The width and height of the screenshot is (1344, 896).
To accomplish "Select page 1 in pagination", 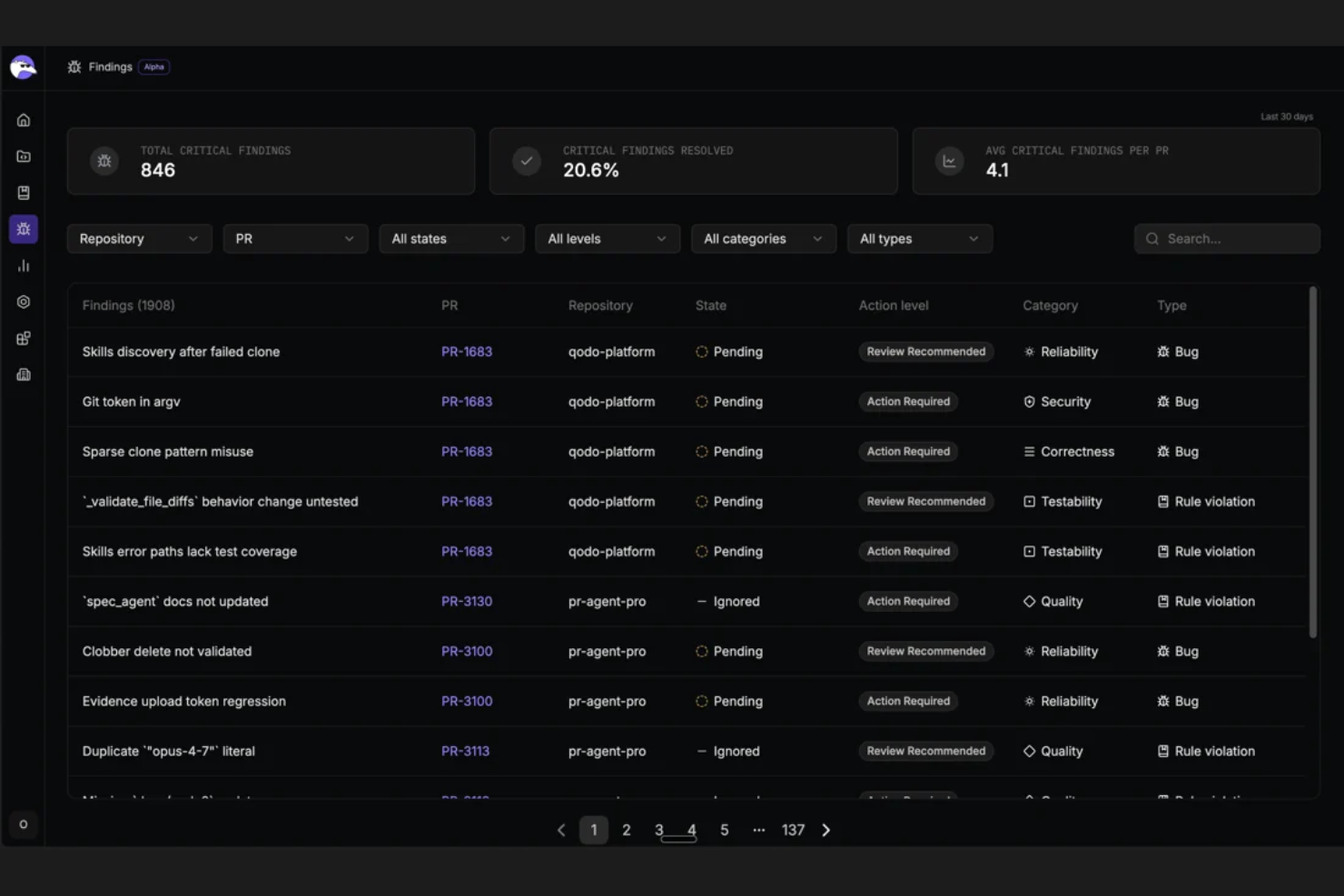I will point(594,830).
